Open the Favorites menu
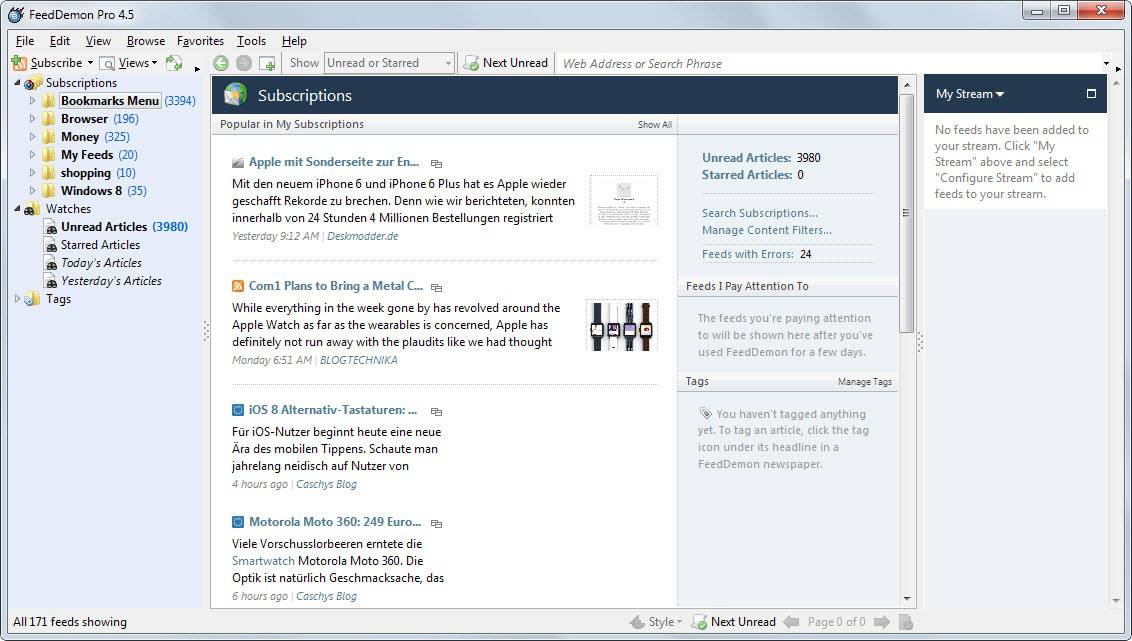The height and width of the screenshot is (641, 1132). click(x=200, y=41)
